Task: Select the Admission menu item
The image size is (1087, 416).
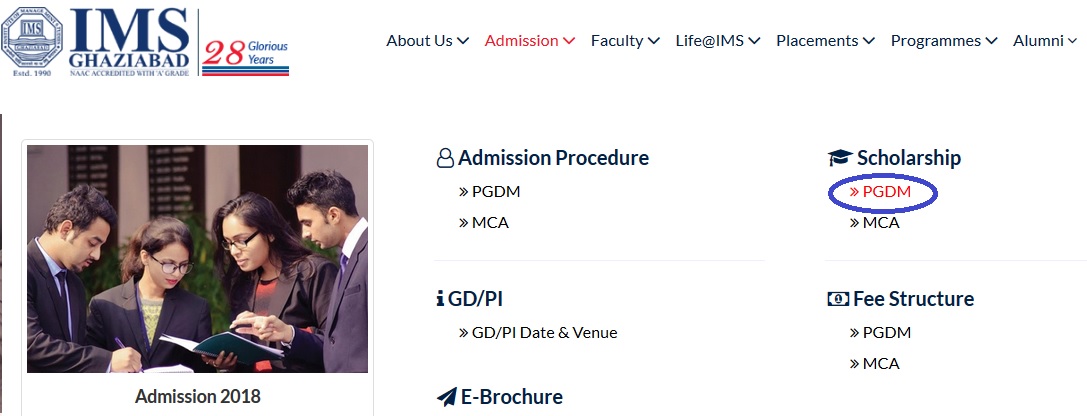Action: click(x=529, y=41)
